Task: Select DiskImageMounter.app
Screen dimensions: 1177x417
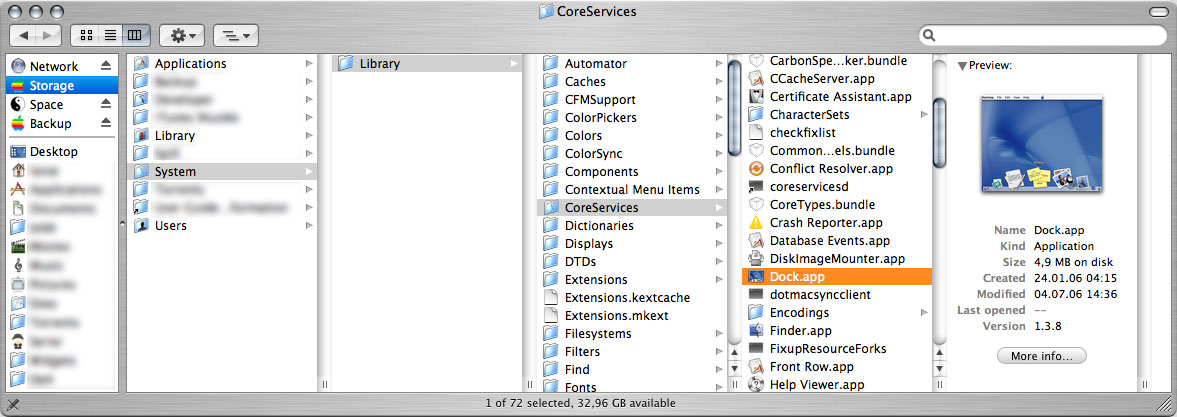Action: 836,259
